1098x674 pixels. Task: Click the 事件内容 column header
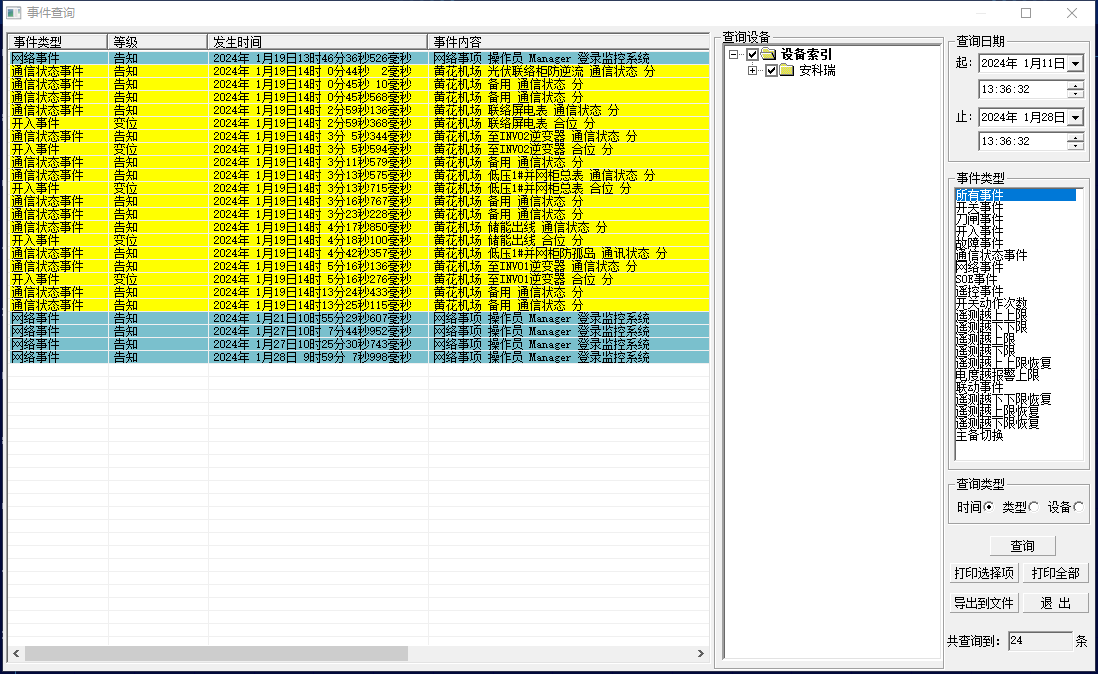point(567,42)
